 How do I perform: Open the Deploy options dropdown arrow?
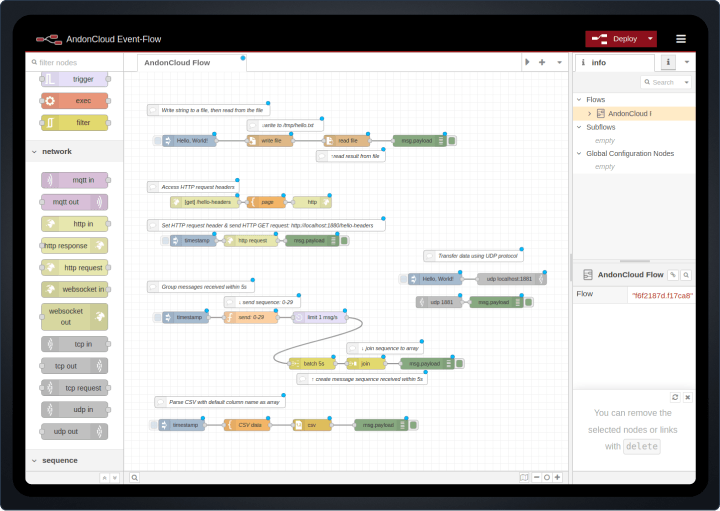(x=651, y=39)
